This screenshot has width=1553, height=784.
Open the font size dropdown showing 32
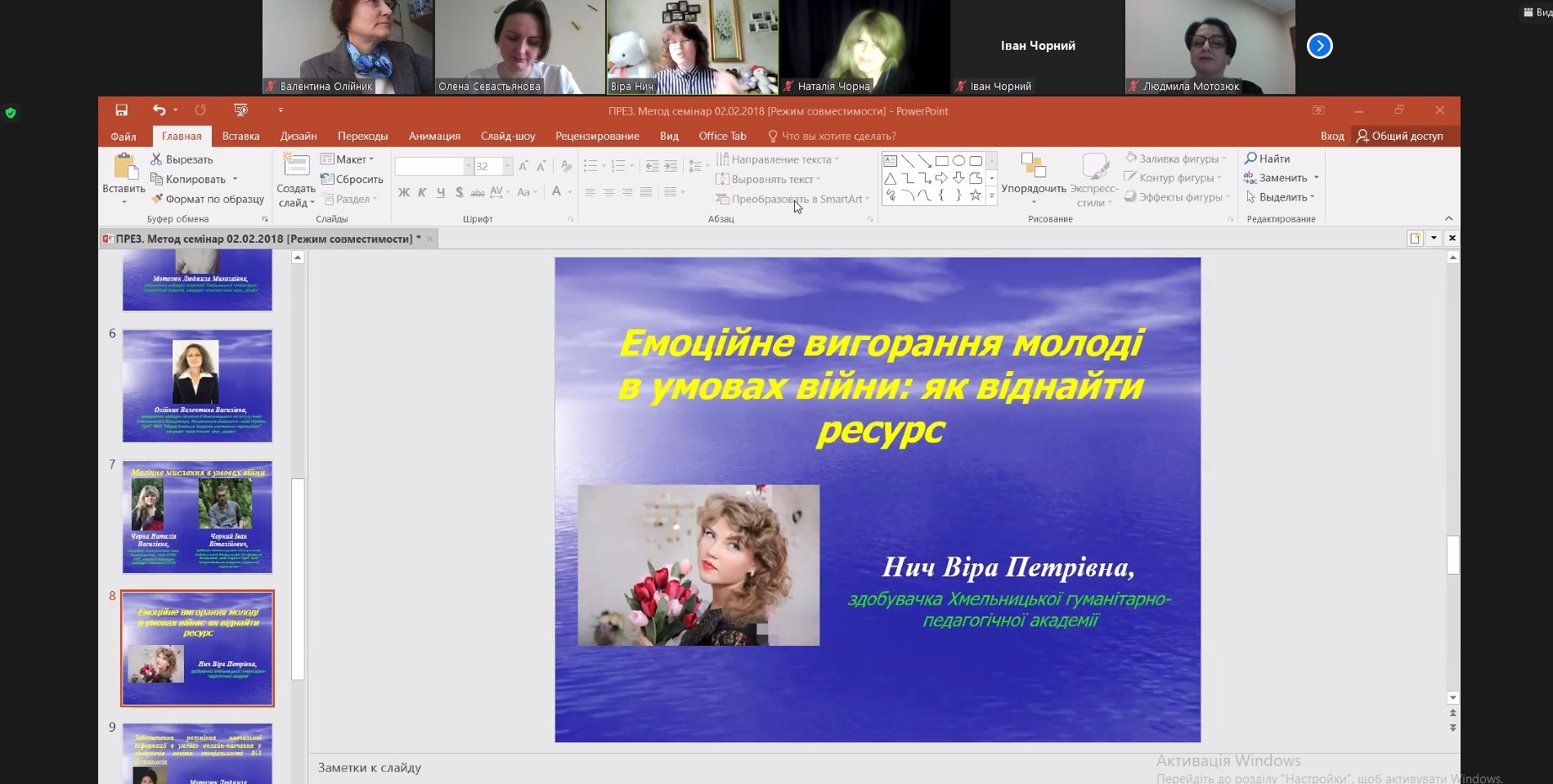[508, 167]
